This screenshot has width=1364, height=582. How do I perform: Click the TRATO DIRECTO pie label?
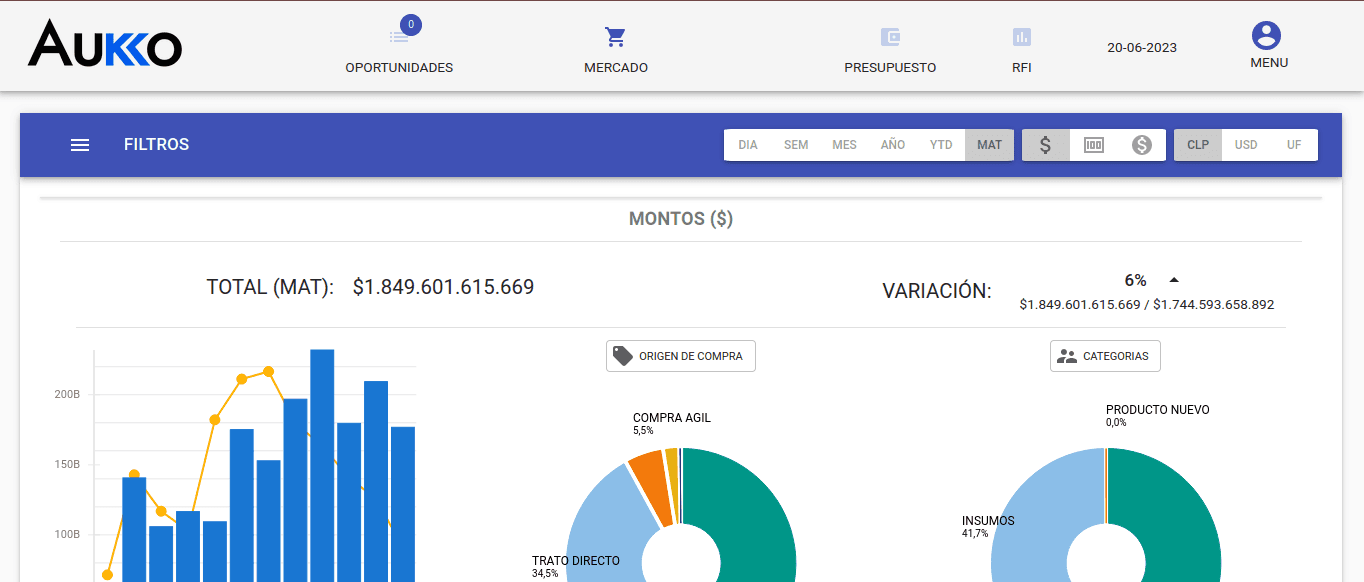576,561
